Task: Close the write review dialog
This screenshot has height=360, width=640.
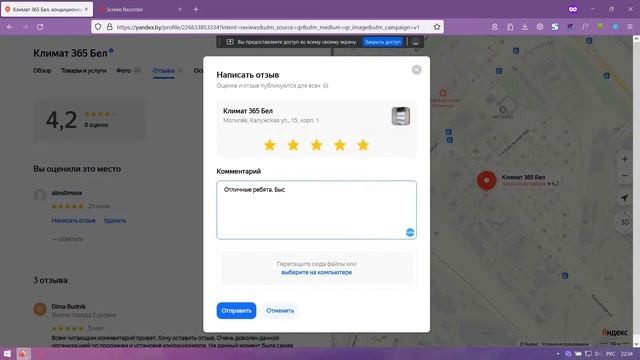Action: pyautogui.click(x=416, y=70)
